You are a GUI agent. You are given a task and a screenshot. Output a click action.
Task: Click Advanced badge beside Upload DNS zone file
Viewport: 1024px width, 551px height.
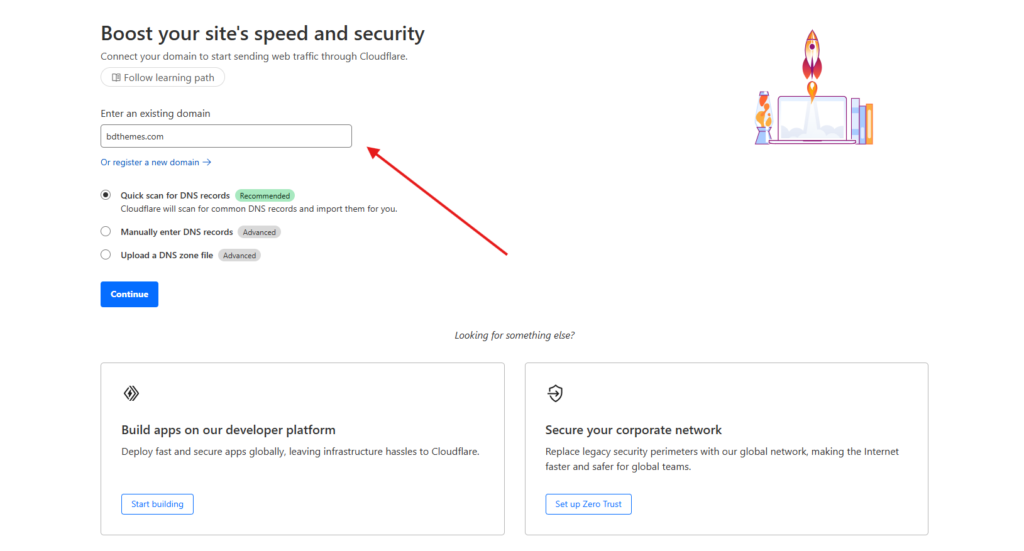[x=240, y=255]
